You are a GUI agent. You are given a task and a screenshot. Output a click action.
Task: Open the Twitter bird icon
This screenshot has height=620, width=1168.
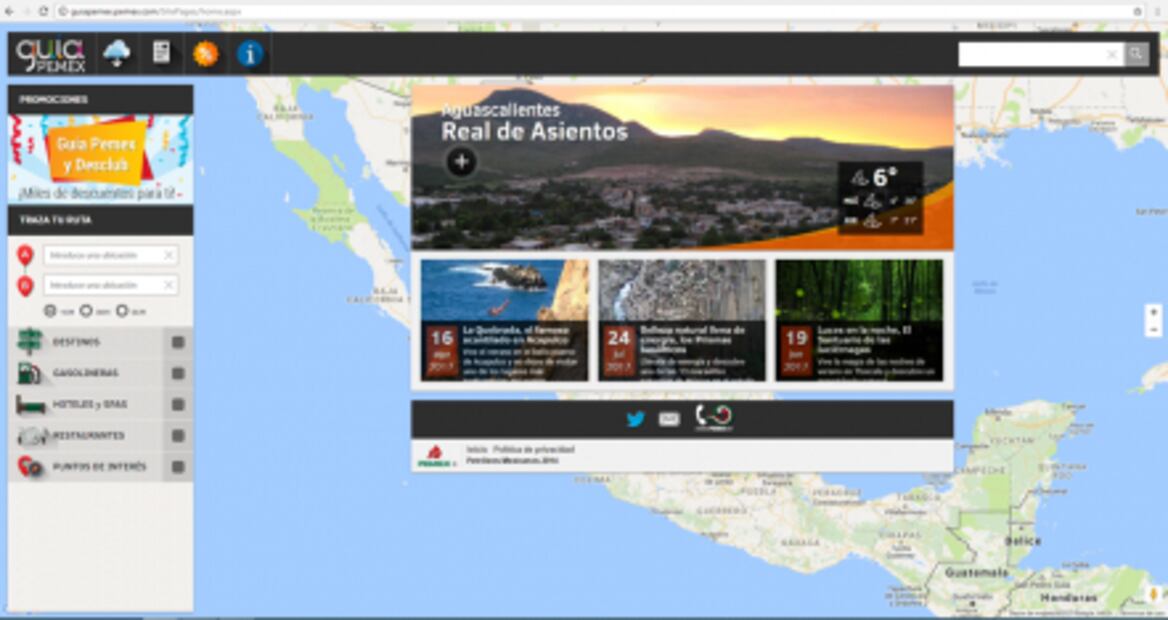point(635,419)
